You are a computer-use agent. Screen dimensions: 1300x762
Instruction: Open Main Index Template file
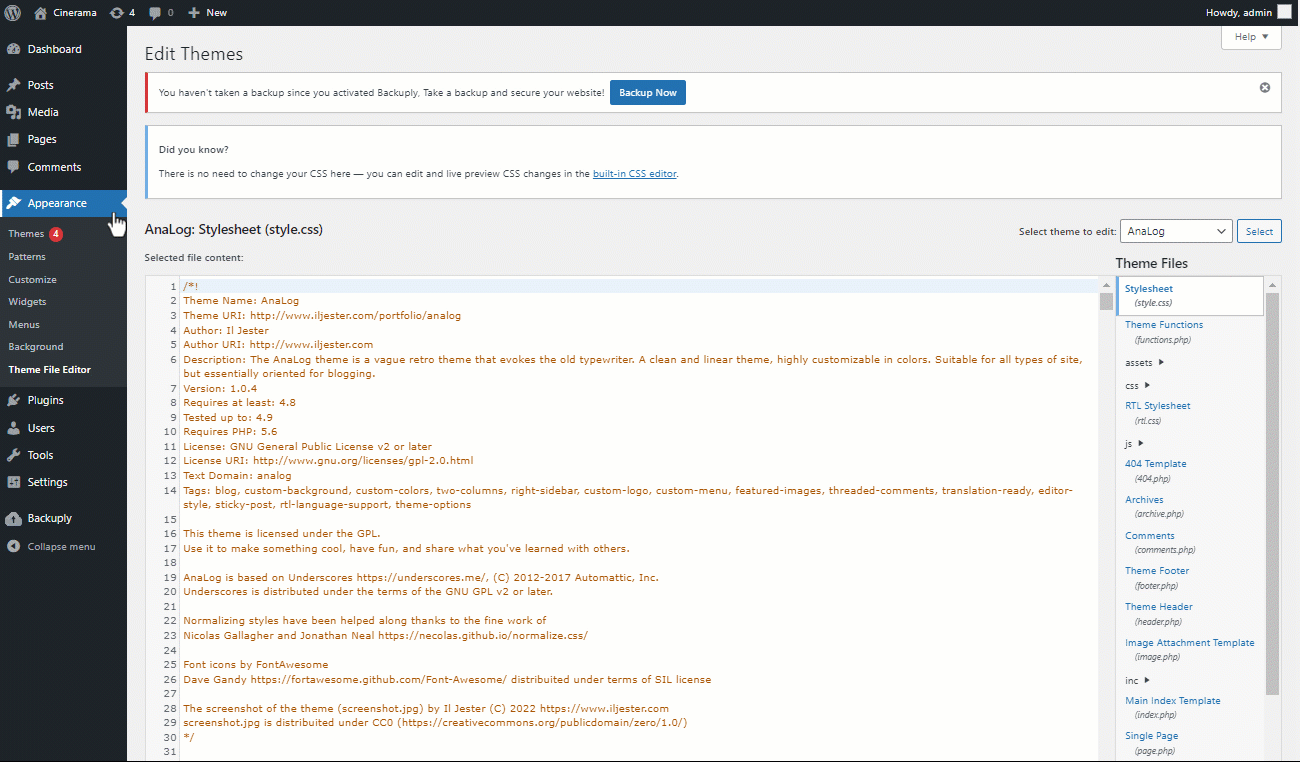[x=1173, y=707]
